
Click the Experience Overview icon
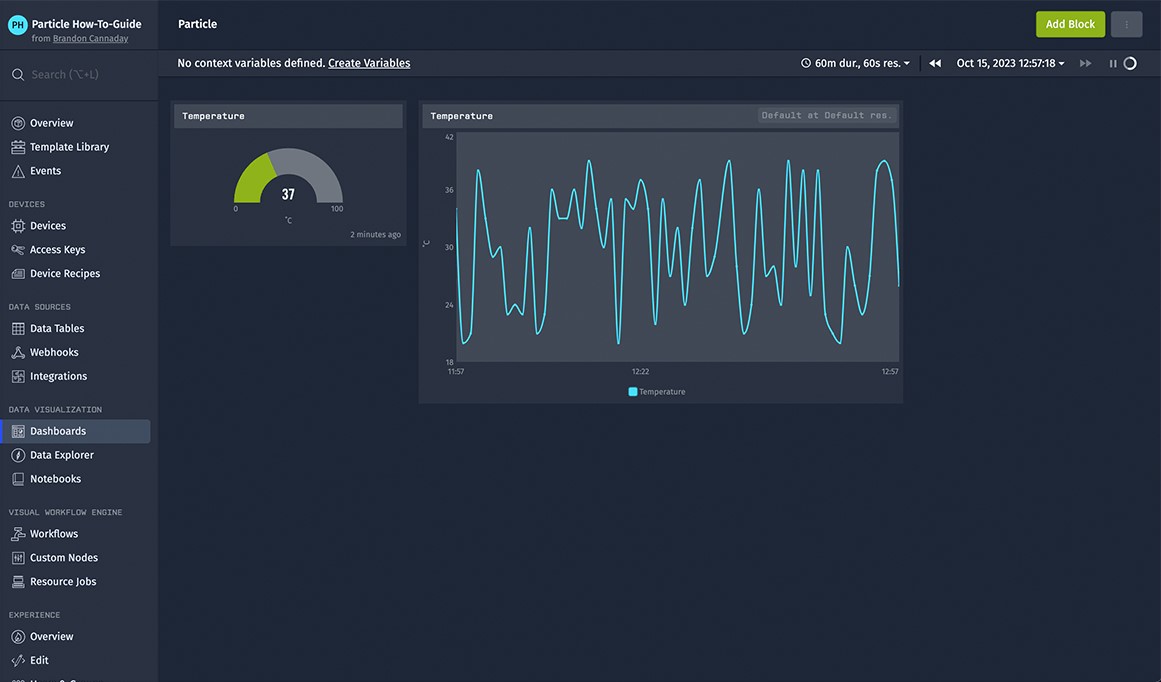(18, 636)
